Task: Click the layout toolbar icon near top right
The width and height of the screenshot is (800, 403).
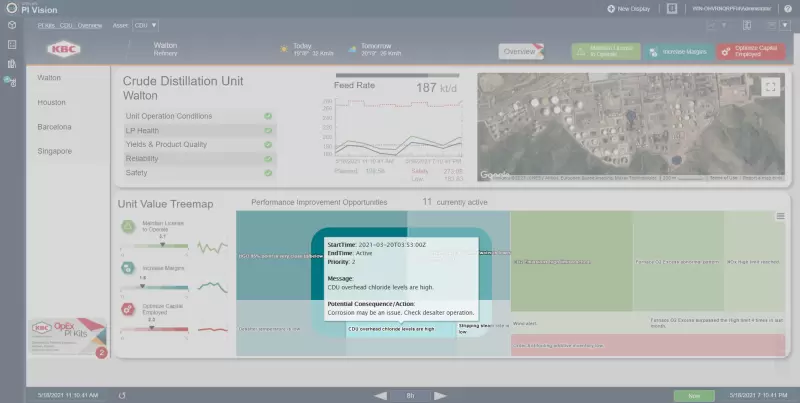Action: click(x=747, y=26)
